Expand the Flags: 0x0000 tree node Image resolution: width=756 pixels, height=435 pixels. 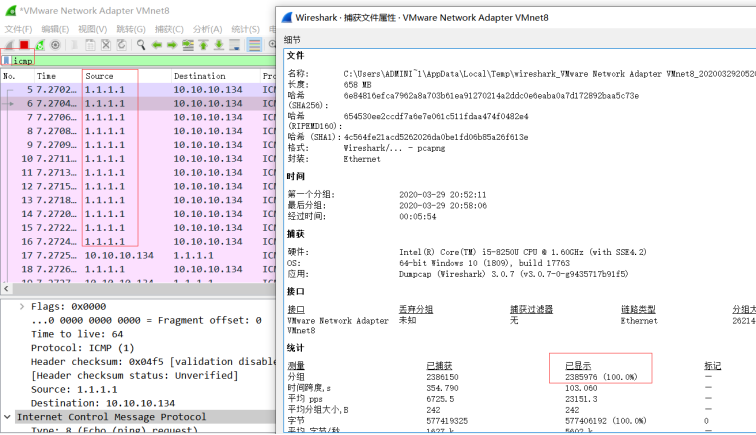click(x=22, y=307)
